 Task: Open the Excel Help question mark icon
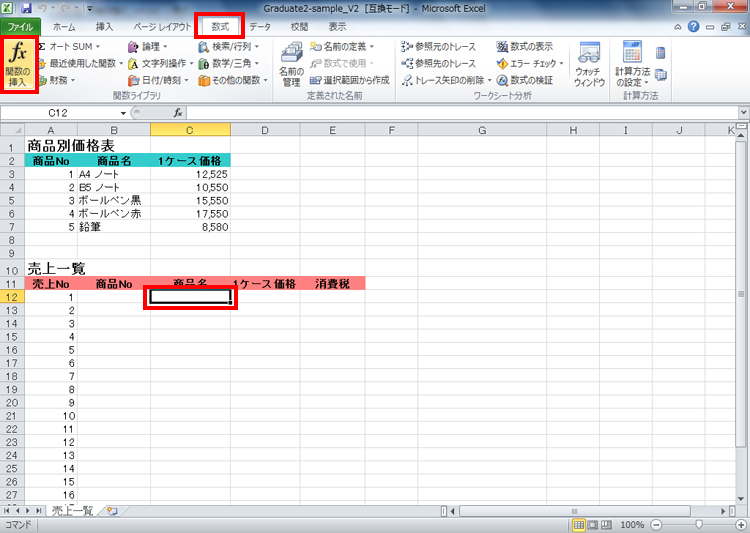click(694, 27)
